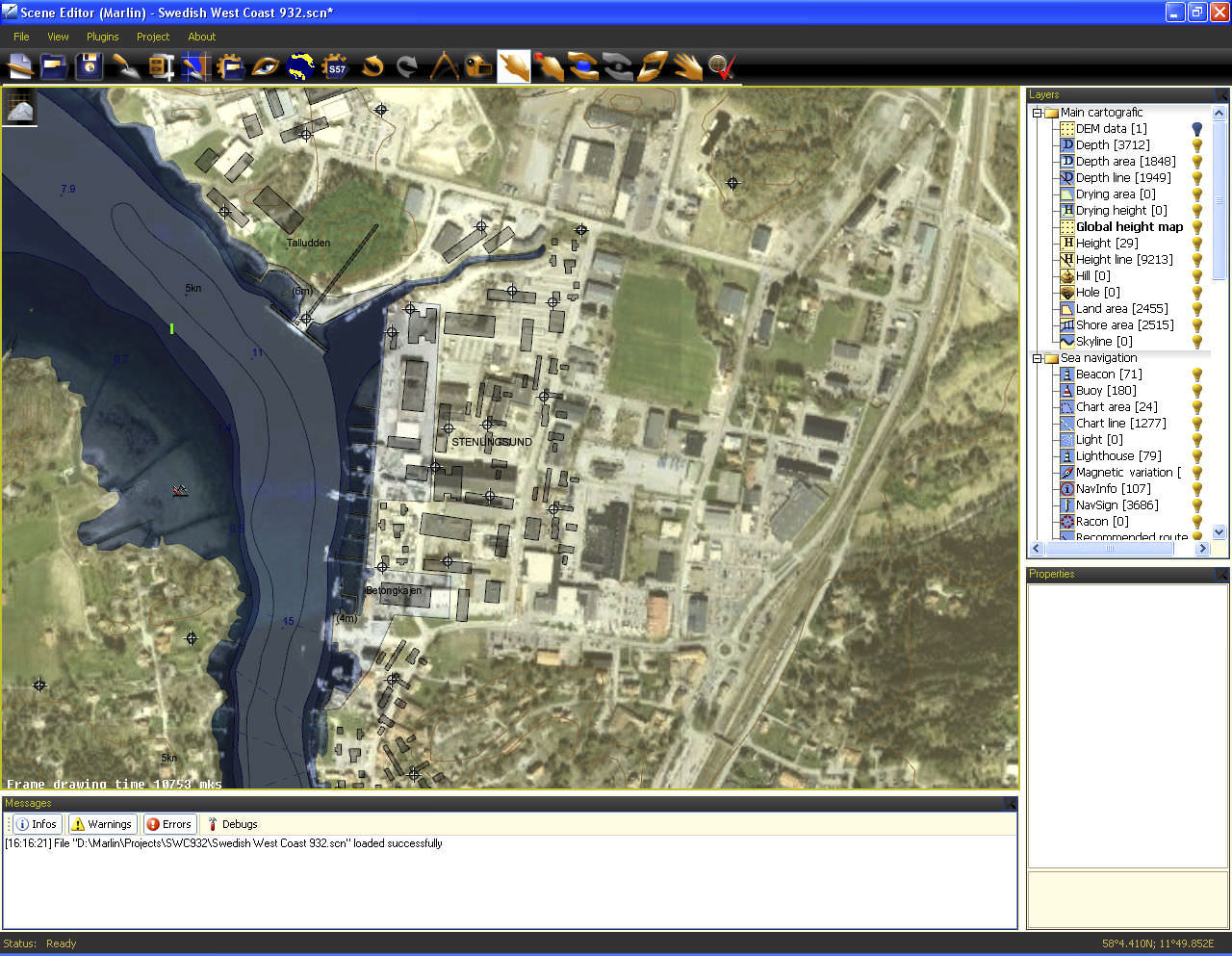Image resolution: width=1232 pixels, height=956 pixels.
Task: Click the Open folder toolbar icon
Action: (x=54, y=66)
